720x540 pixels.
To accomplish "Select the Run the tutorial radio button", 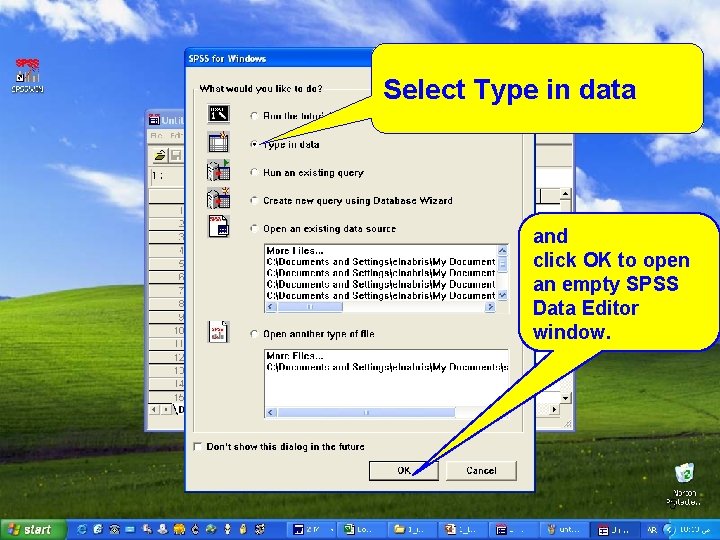I will click(254, 116).
